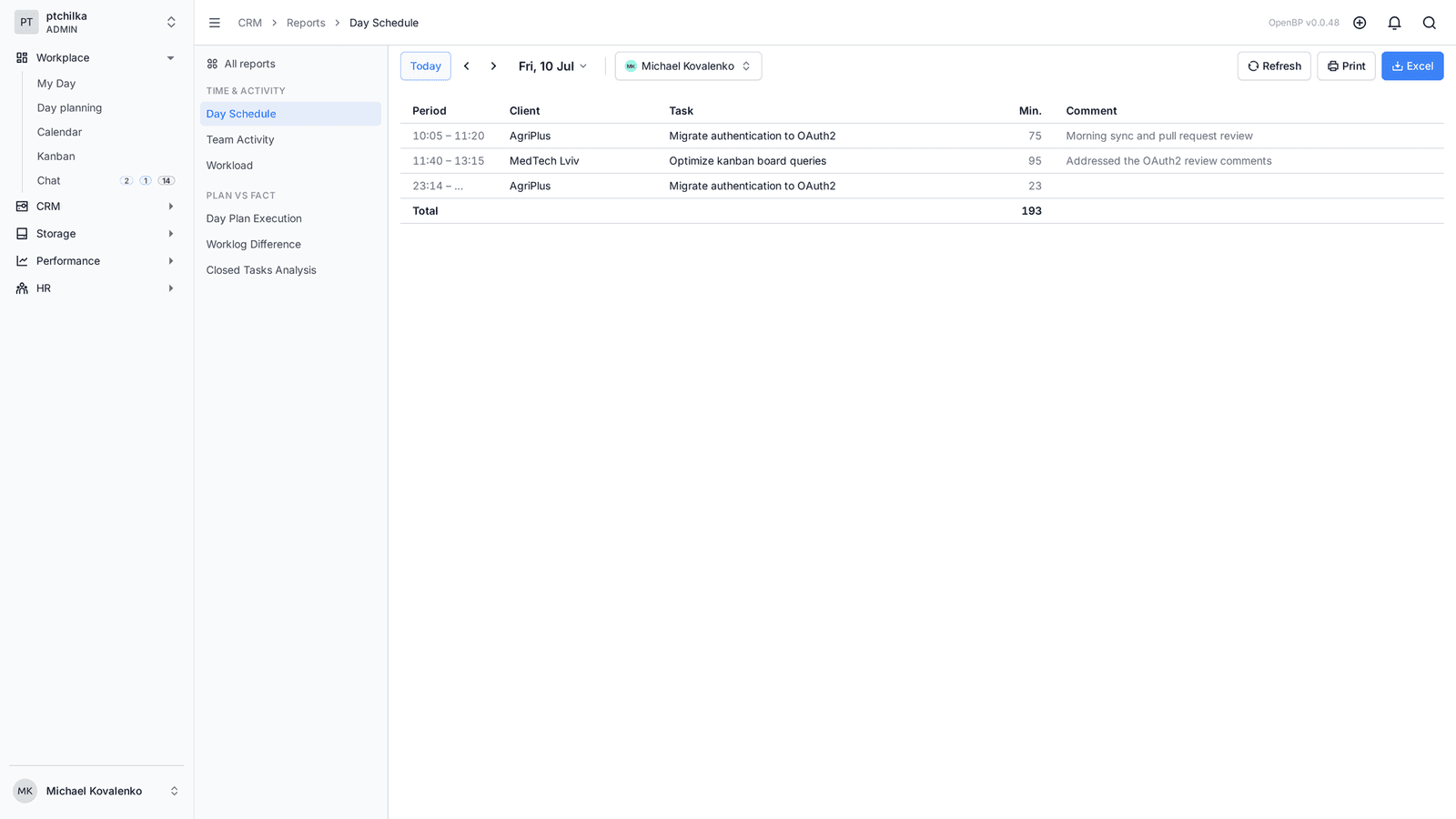This screenshot has height=819, width=1456.
Task: Click the MK user avatar at bottom
Action: (x=25, y=791)
